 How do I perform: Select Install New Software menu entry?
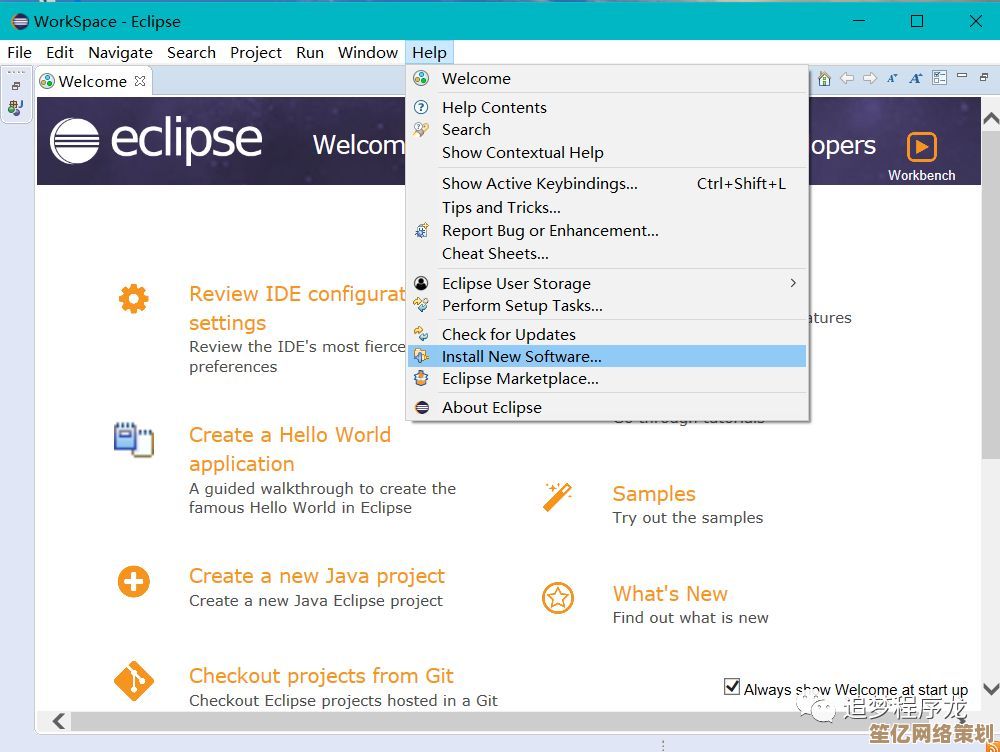521,356
